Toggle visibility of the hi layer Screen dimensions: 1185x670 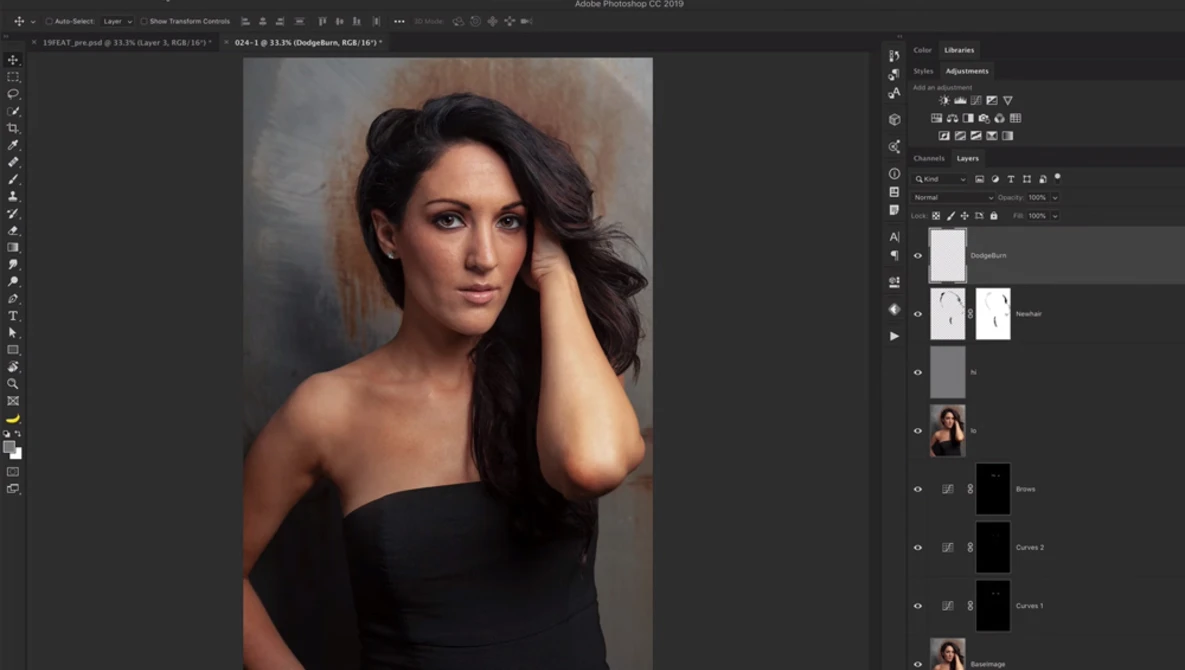(918, 372)
